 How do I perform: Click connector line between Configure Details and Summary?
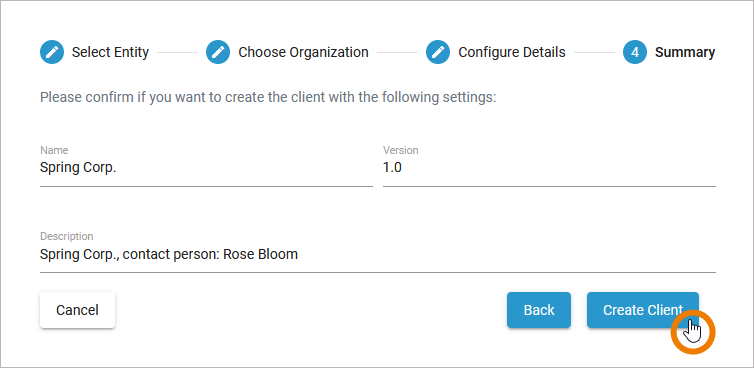click(594, 52)
